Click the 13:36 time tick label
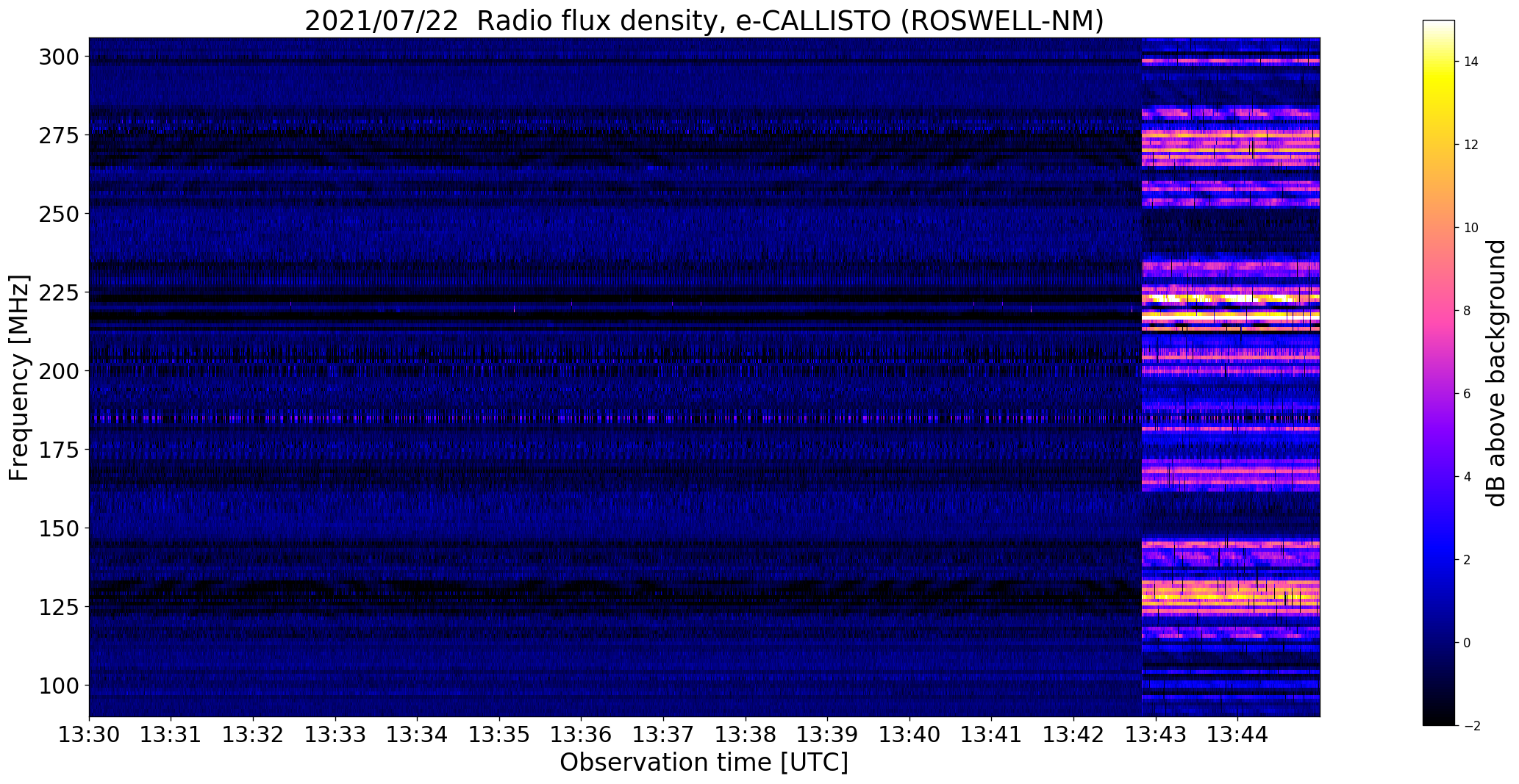The height and width of the screenshot is (784, 1519). 582,734
